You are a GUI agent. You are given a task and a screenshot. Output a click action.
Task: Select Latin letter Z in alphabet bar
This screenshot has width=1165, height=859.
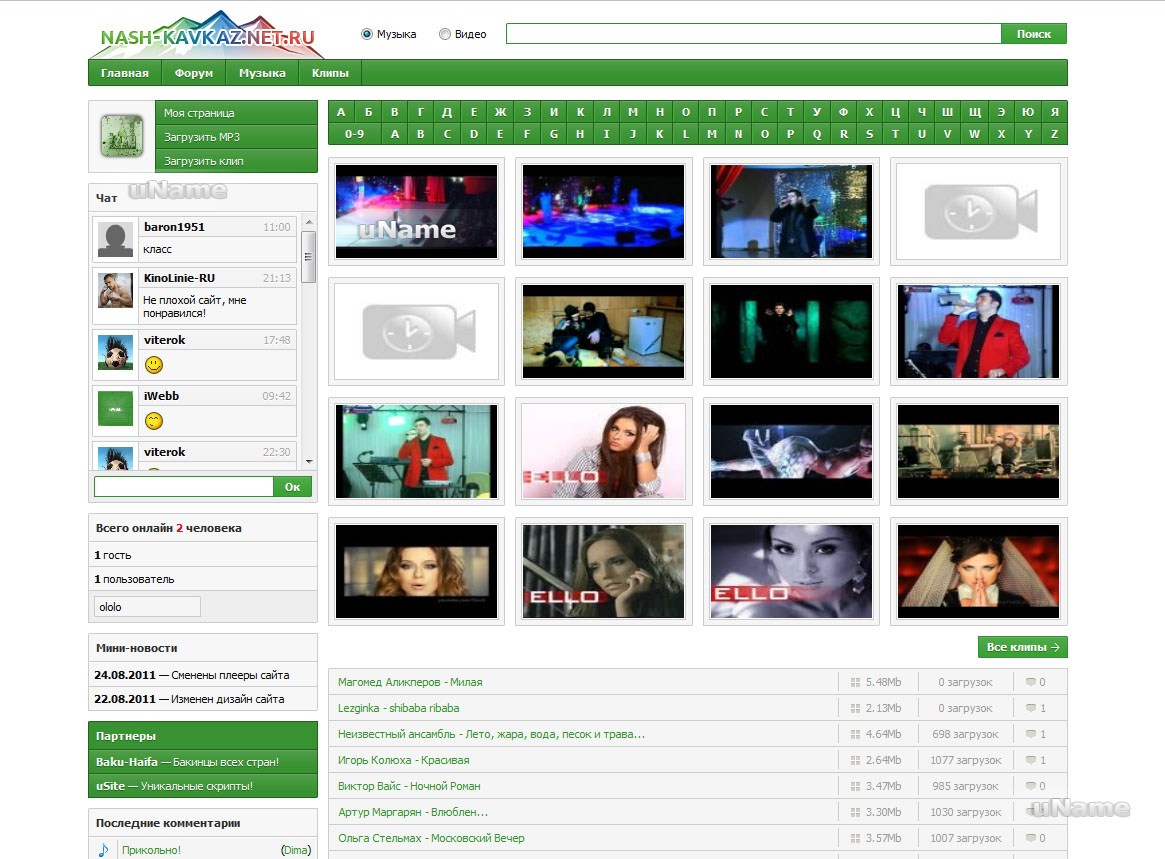tap(1054, 134)
